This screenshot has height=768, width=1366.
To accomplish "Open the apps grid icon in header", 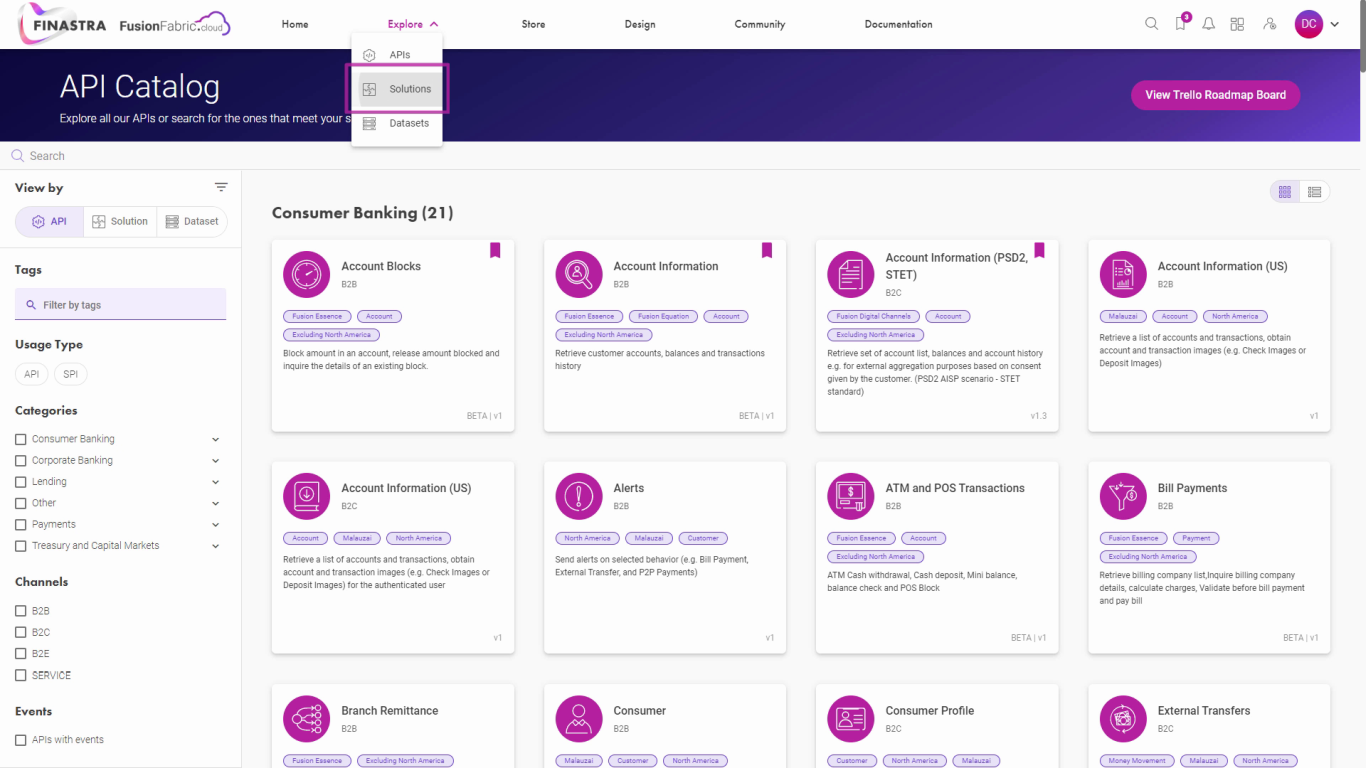I will click(1237, 24).
